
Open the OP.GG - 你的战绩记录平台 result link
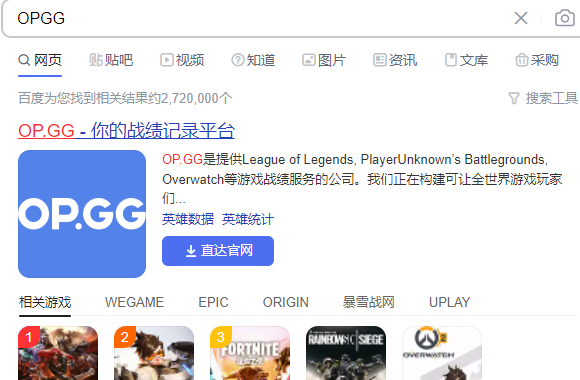point(126,131)
